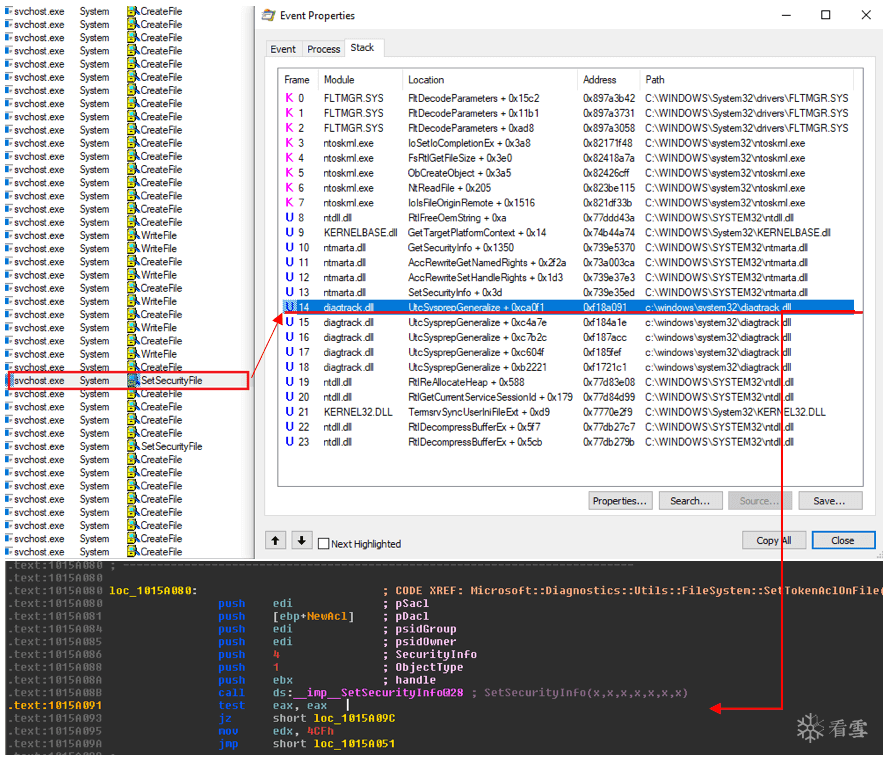Select user frame 15 U icon
This screenshot has width=886, height=759.
pyautogui.click(x=289, y=322)
